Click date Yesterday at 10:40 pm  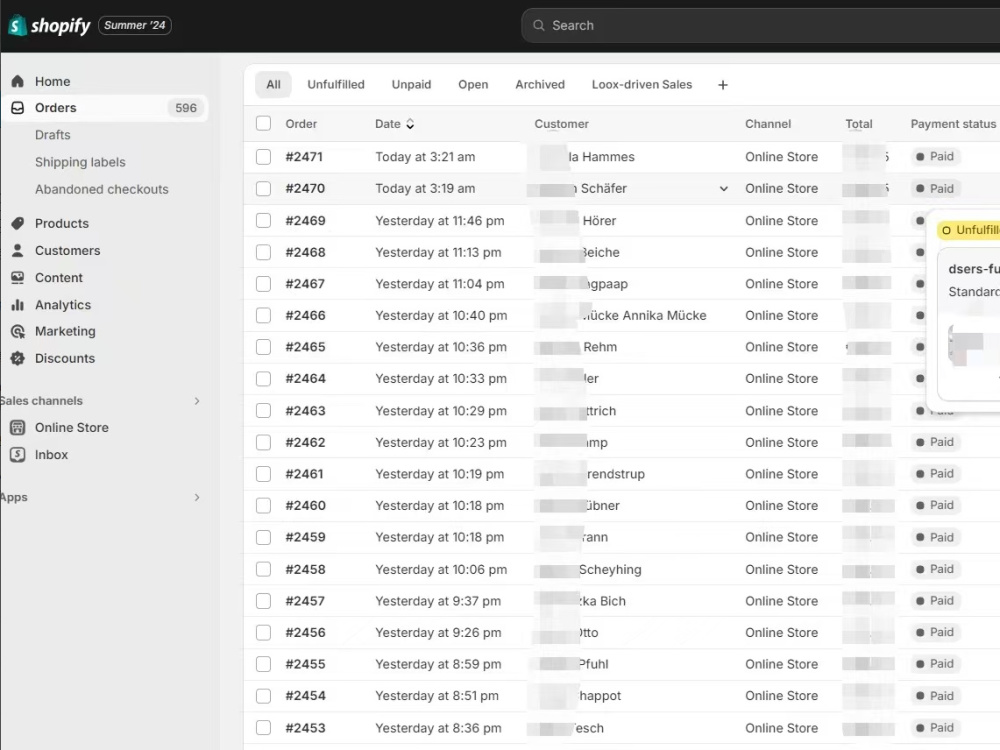coord(441,316)
